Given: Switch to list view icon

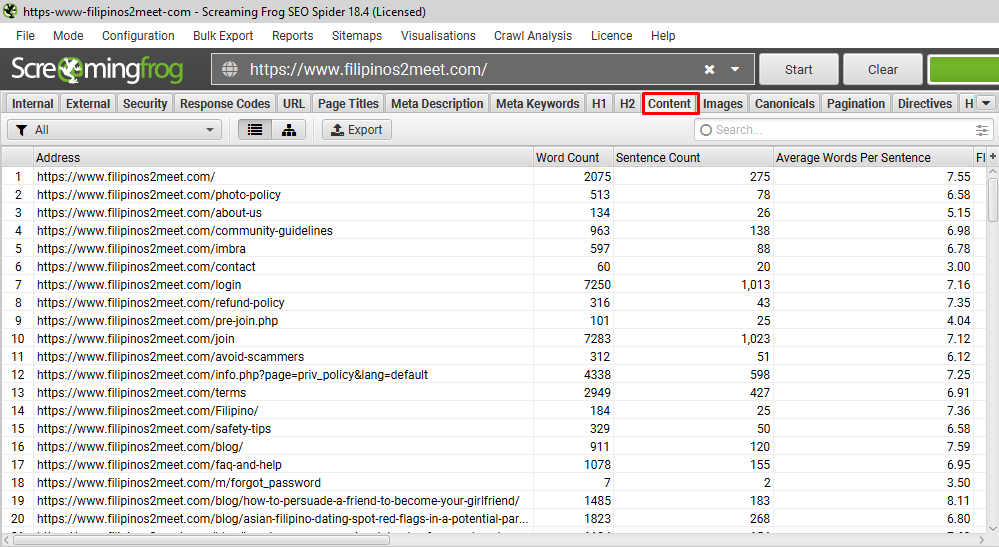Looking at the screenshot, I should [x=255, y=130].
